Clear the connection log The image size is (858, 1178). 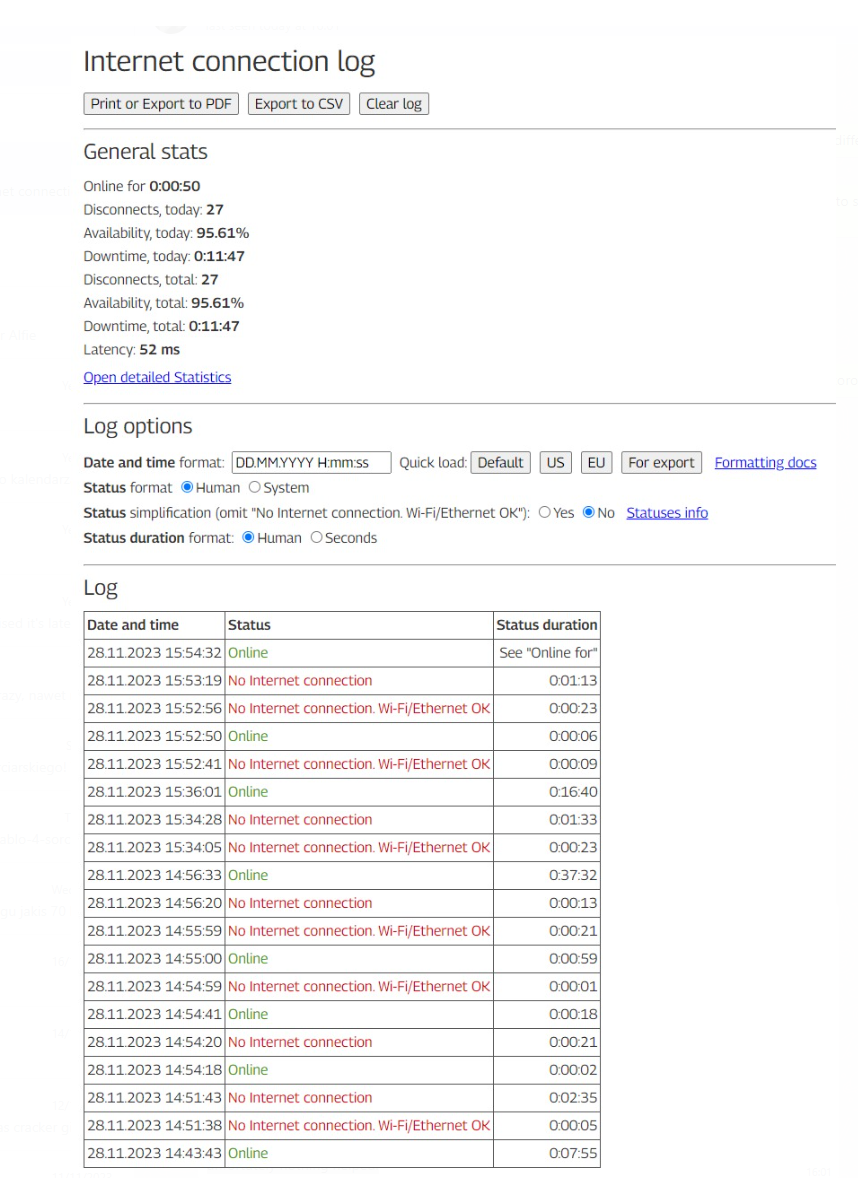[x=394, y=103]
